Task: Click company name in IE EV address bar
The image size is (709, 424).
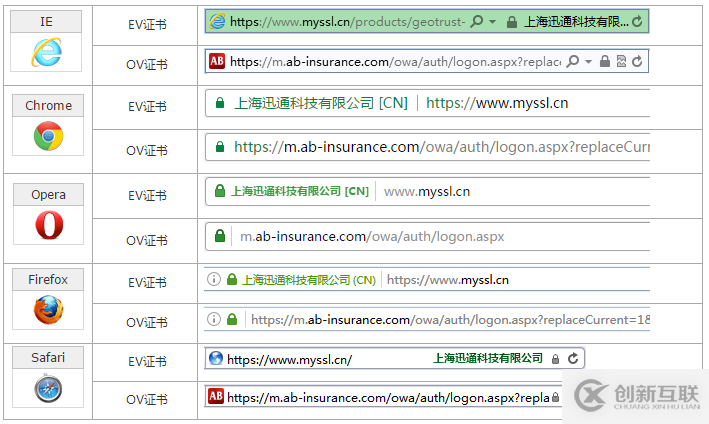Action: [x=576, y=22]
